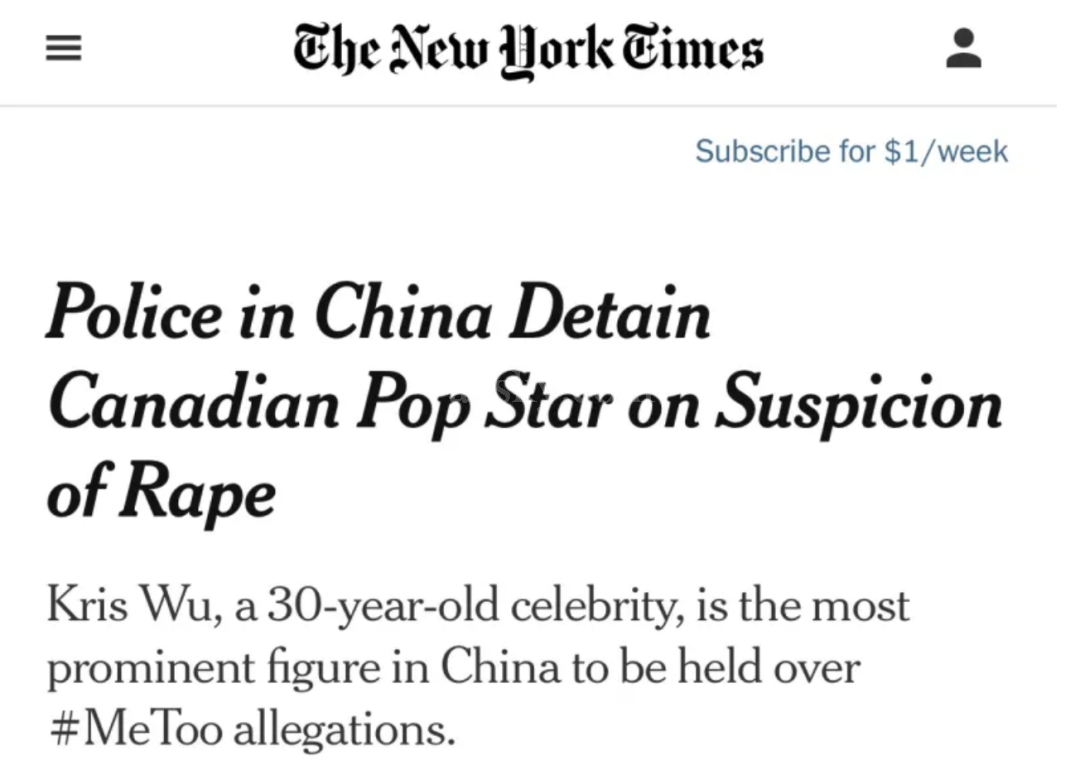The image size is (1080, 770).
Task: Click the #MeToo hashtag in the summary
Action: pos(134,729)
